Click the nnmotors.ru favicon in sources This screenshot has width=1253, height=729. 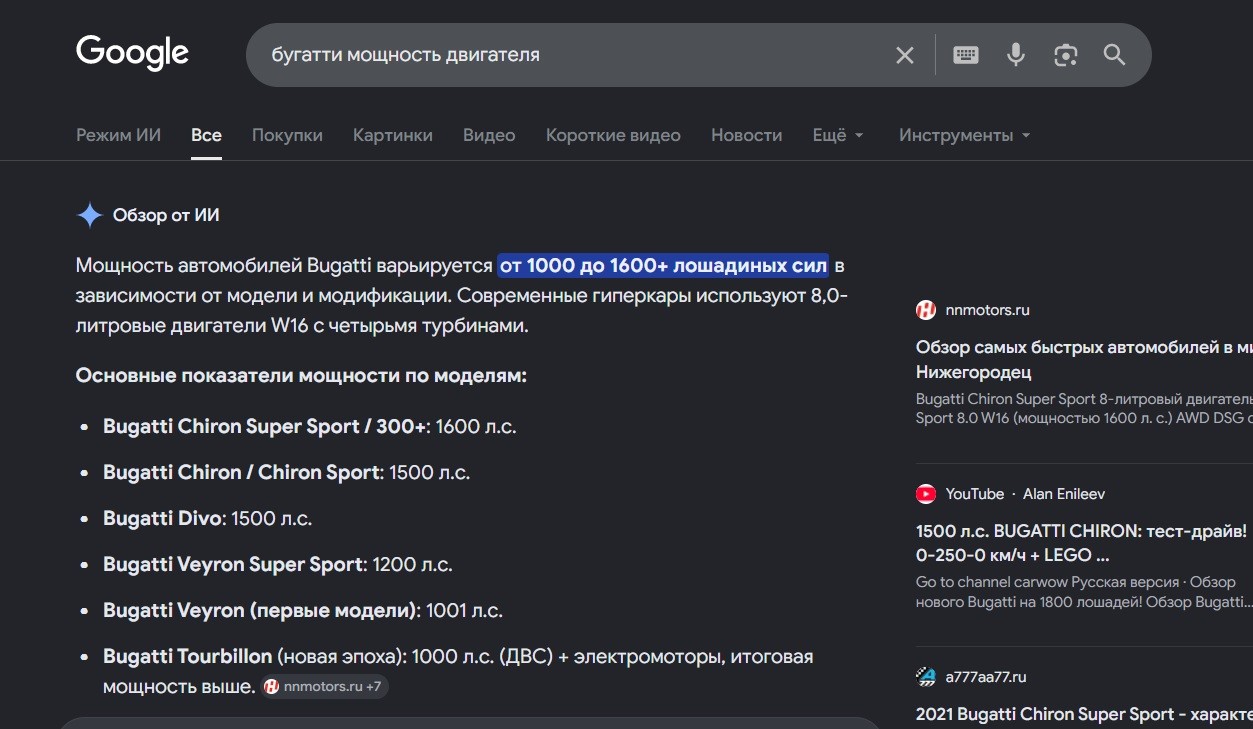coord(926,310)
